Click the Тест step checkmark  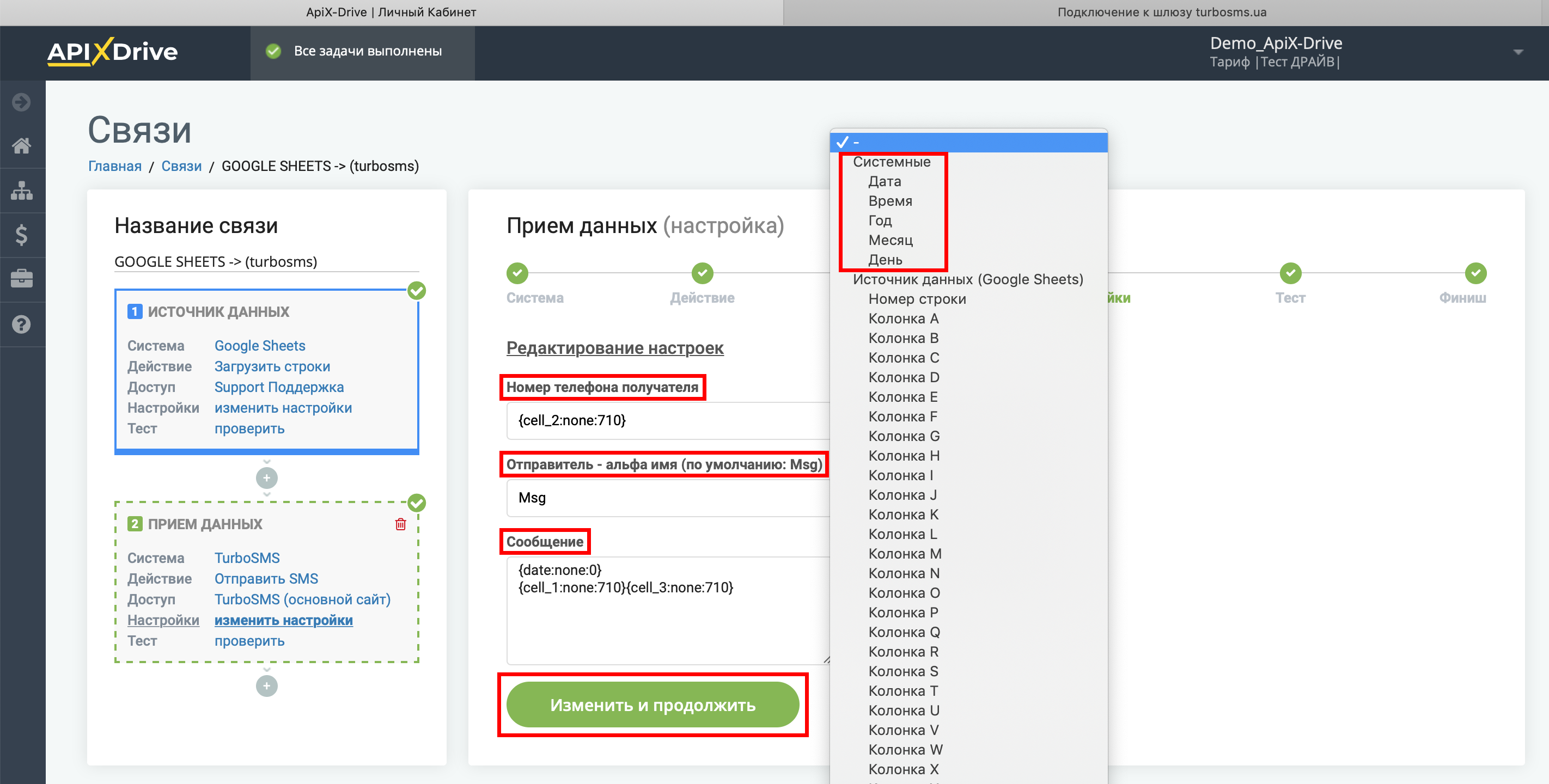tap(1290, 273)
